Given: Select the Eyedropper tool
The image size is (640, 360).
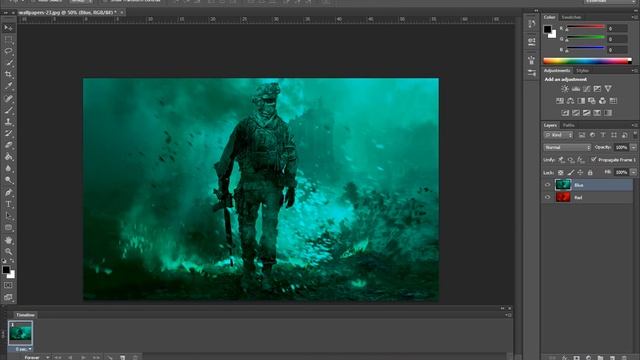Looking at the screenshot, I should 8,86.
